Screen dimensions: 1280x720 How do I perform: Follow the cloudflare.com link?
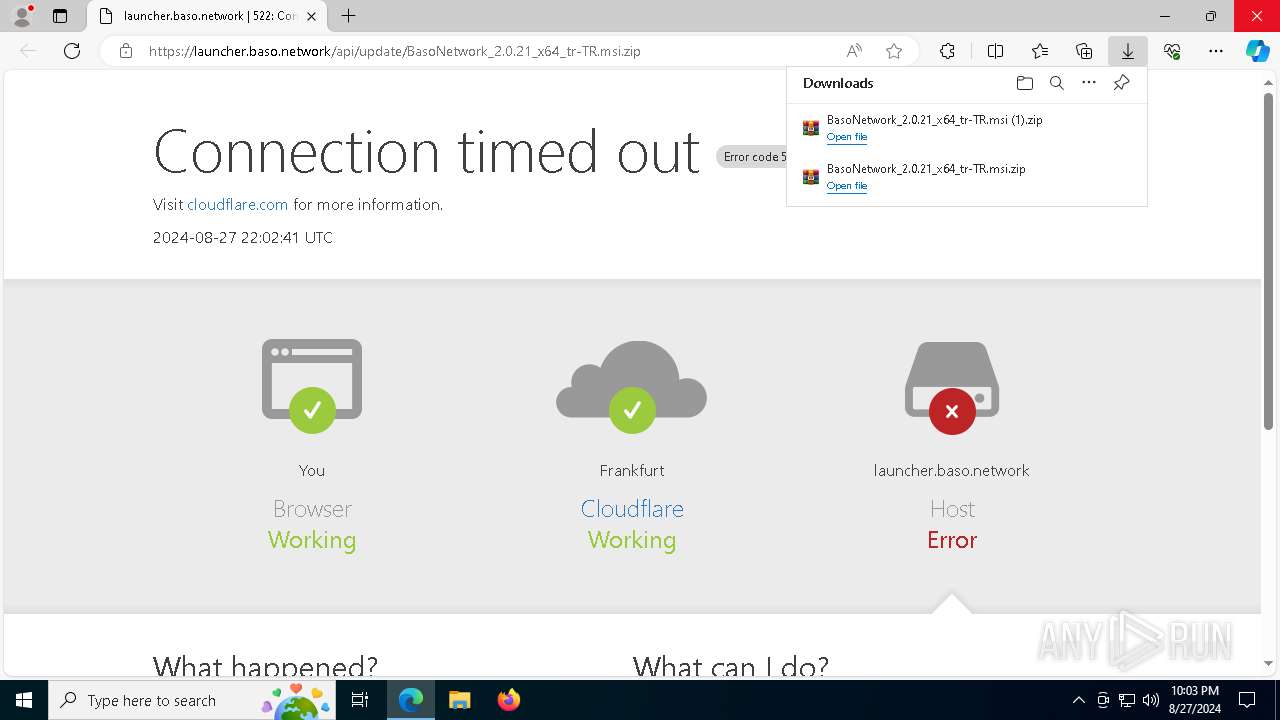coord(237,204)
